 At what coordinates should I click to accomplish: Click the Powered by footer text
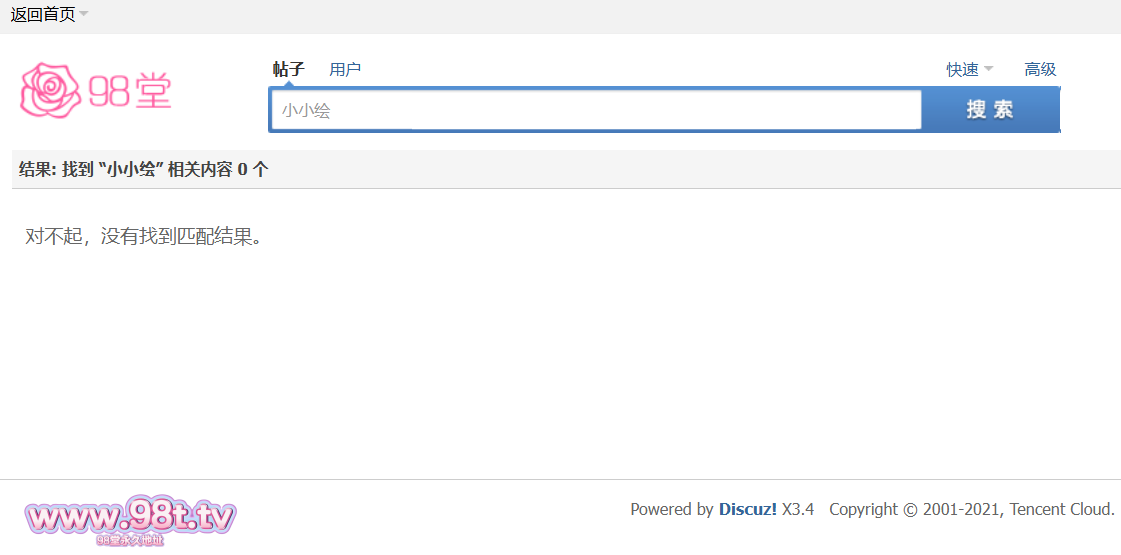pos(671,509)
